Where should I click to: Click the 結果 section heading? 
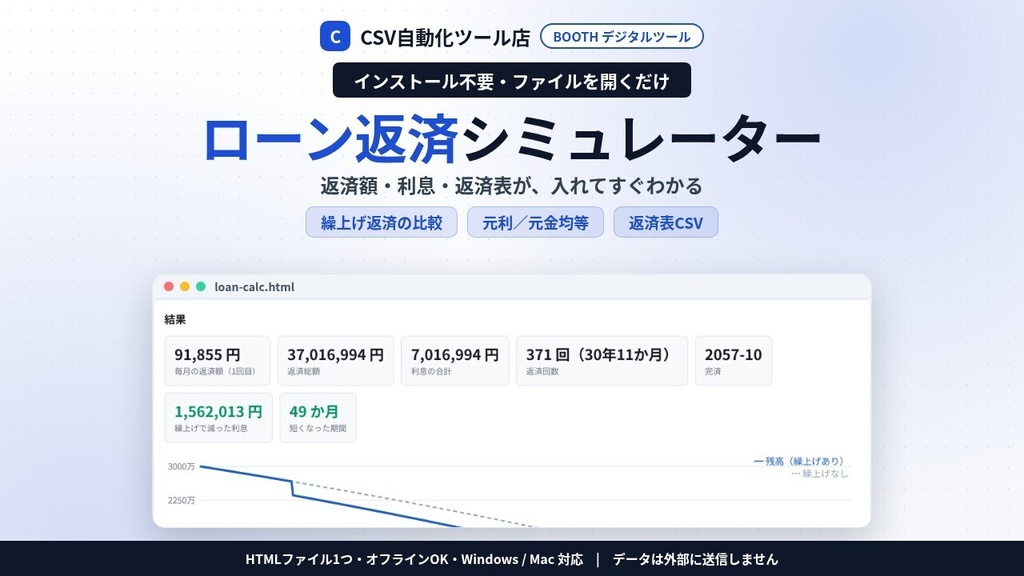click(x=175, y=319)
